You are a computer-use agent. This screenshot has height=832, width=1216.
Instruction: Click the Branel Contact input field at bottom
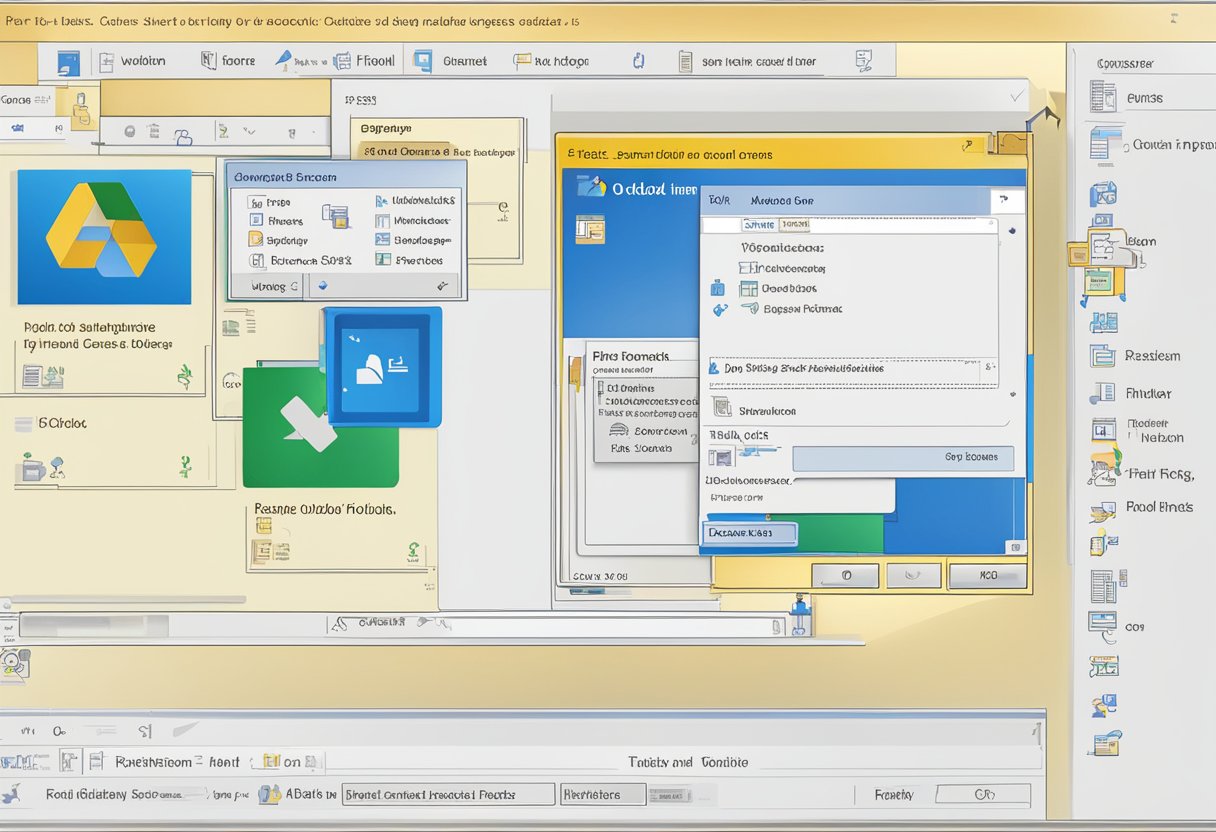448,795
